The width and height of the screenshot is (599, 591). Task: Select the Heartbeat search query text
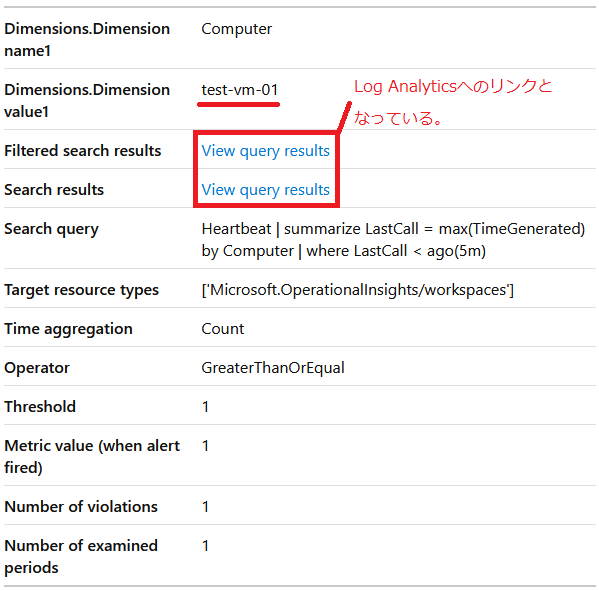point(393,240)
